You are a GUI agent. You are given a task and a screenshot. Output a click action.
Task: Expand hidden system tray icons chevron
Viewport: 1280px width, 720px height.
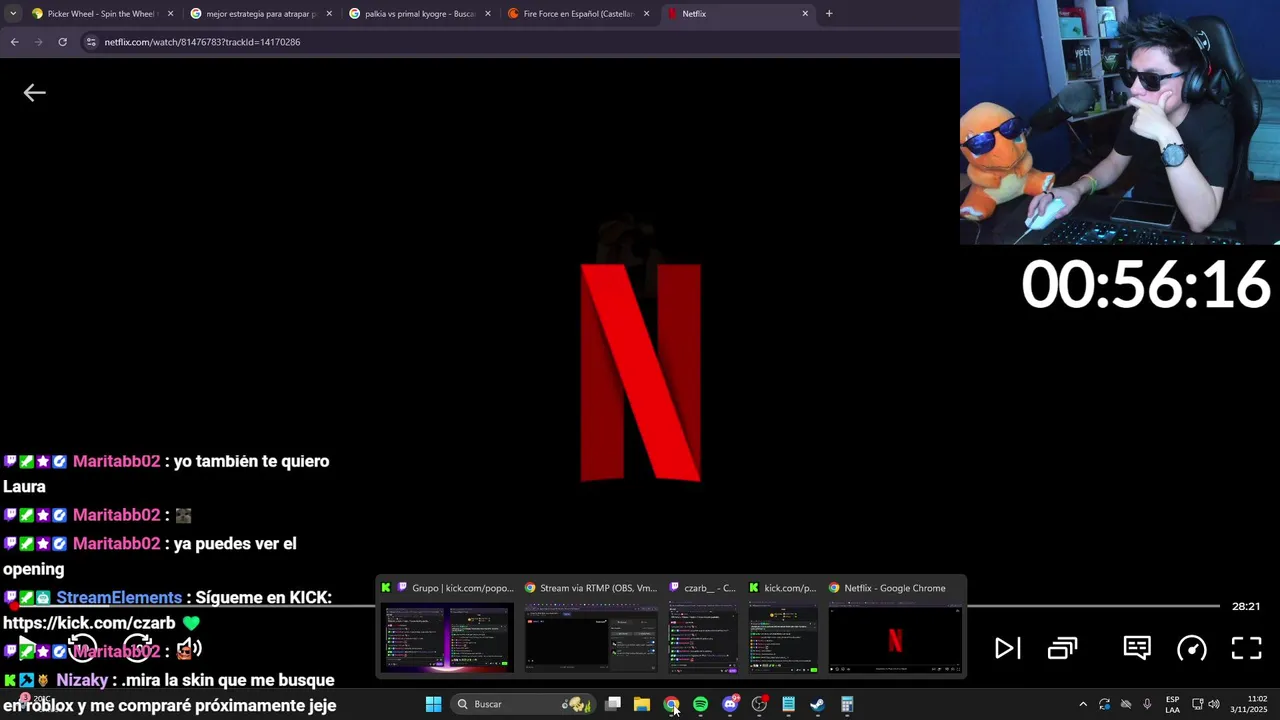1083,704
